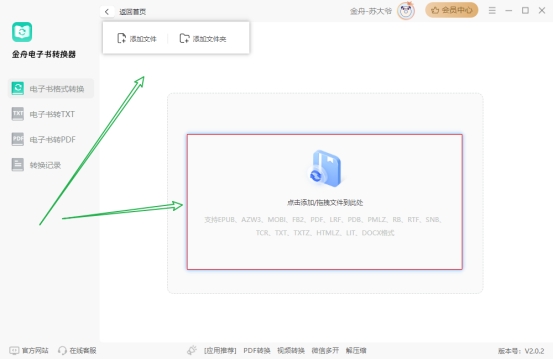Image resolution: width=553 pixels, height=360 pixels.
Task: Click 点击添加/拖拽文件到此处 text
Action: (x=325, y=203)
